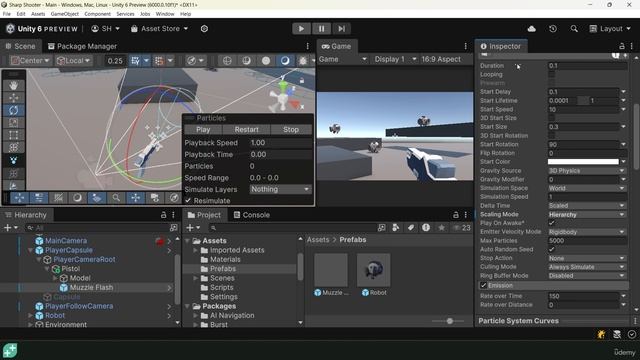Image resolution: width=640 pixels, height=360 pixels.
Task: Toggle the Auto Random Seed checkbox
Action: [x=551, y=249]
